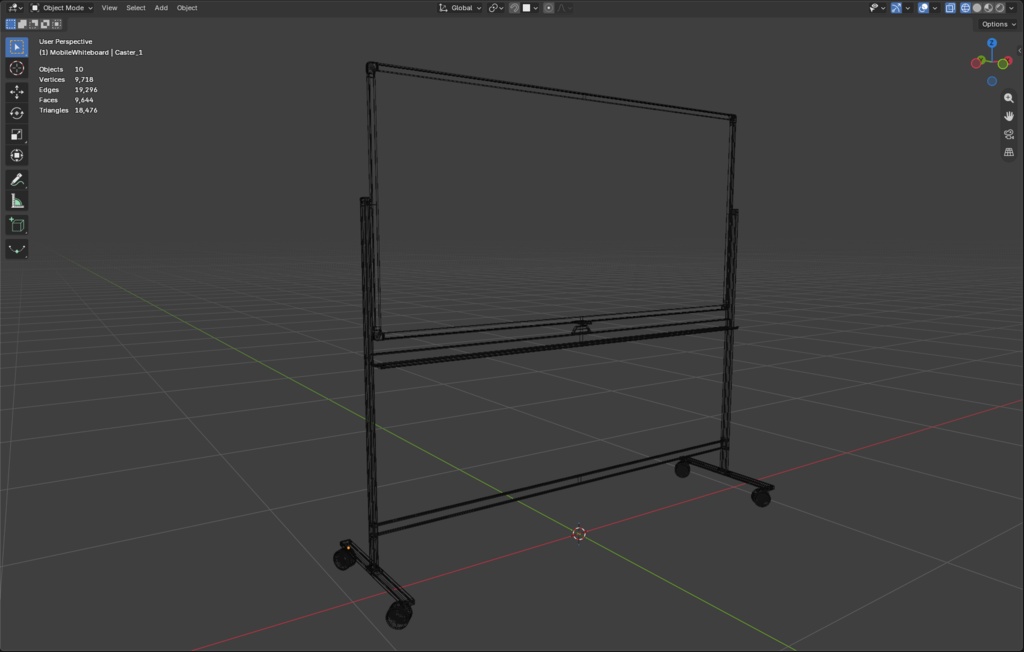
Task: Select the whiteboard's front-left caster wheel
Action: [398, 615]
